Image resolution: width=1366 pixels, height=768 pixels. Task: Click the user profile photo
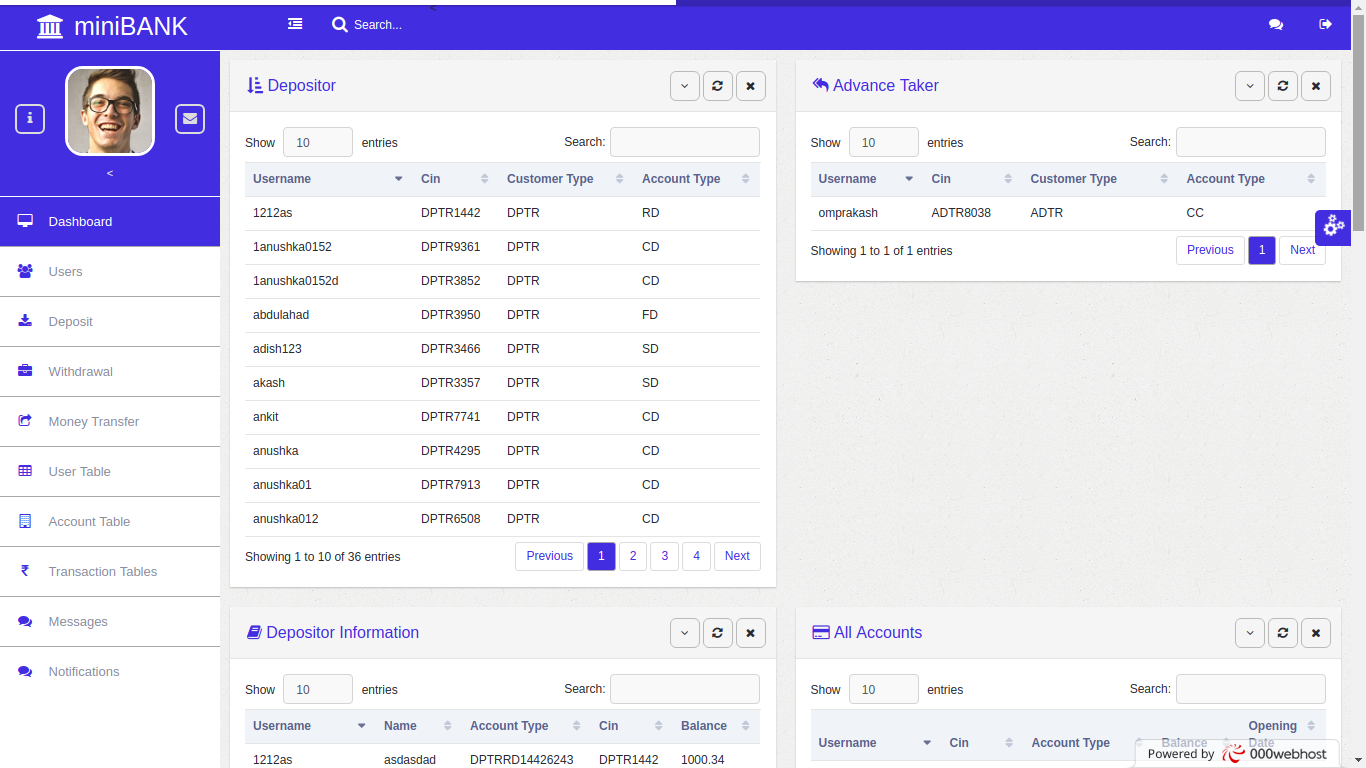click(110, 111)
